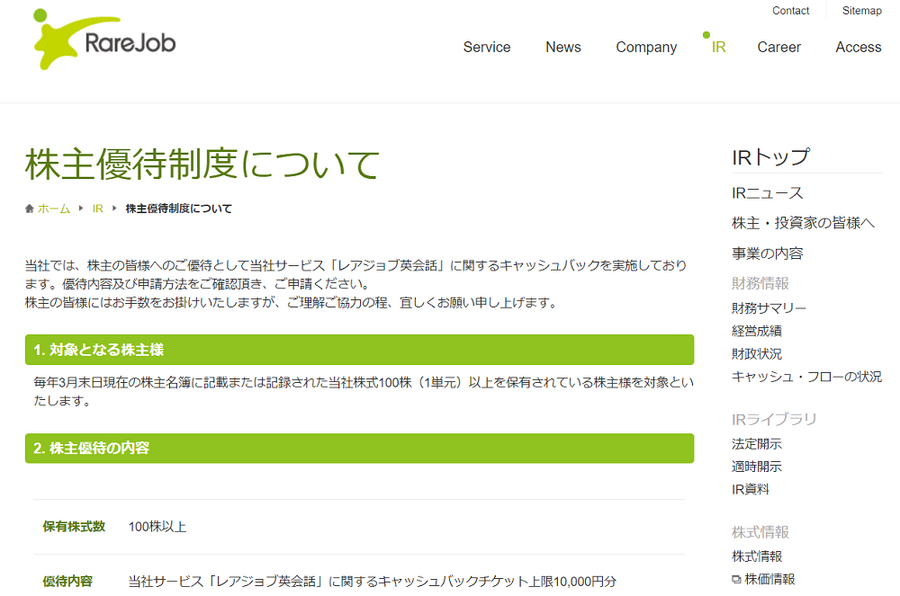Click the IR breadcrumb link
Screen dimensions: 900x596
(98, 208)
